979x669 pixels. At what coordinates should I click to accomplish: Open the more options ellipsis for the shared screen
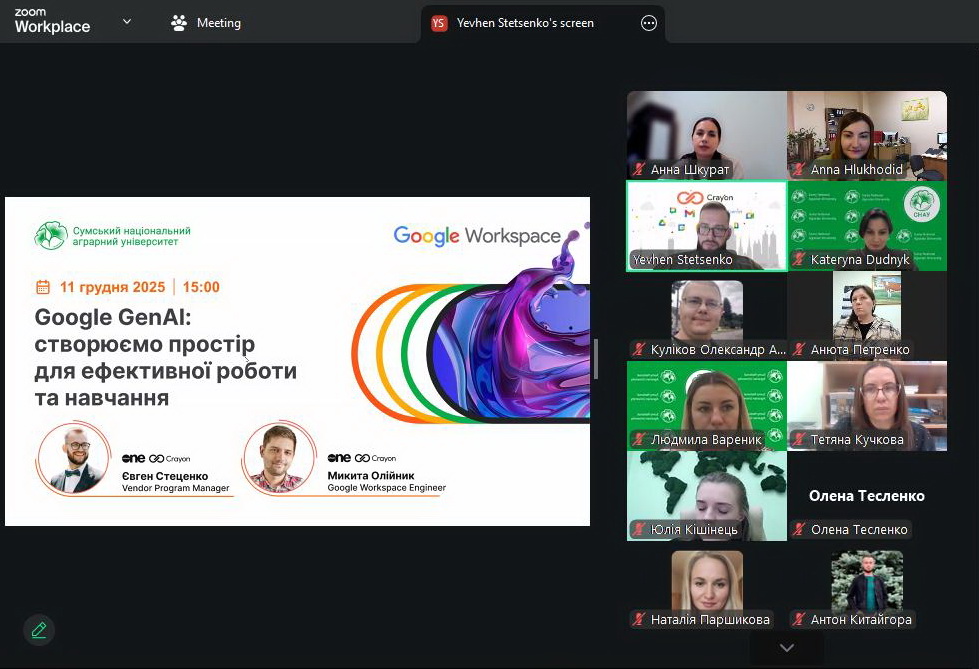[x=649, y=23]
